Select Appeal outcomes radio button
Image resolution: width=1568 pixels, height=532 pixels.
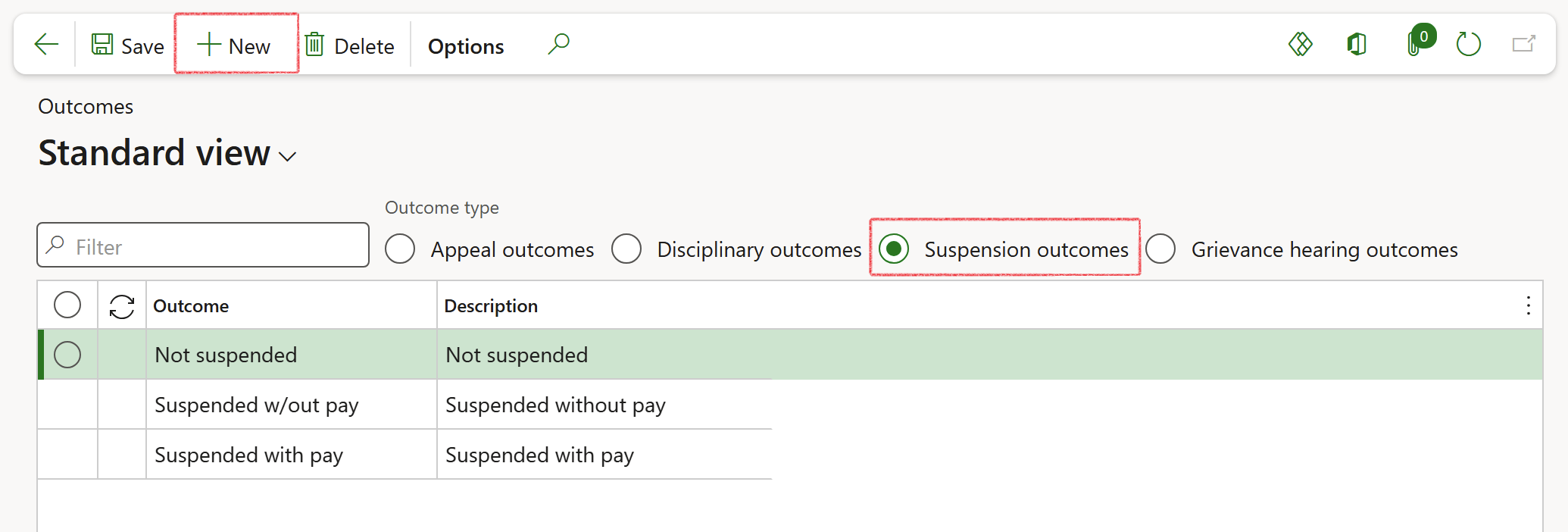tap(400, 249)
